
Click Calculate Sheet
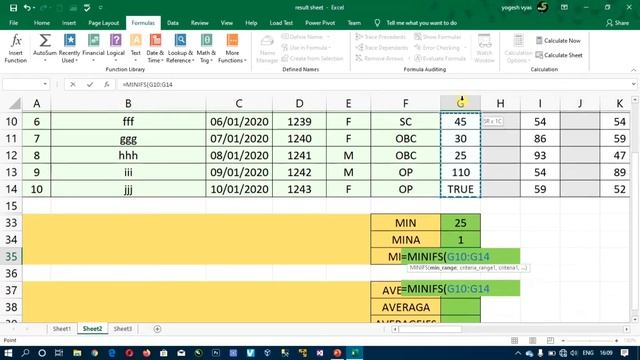559,55
